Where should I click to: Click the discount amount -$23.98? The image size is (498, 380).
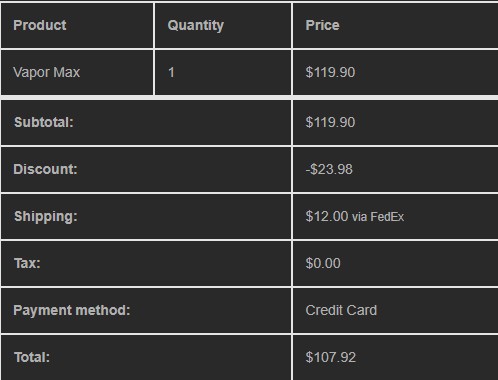point(329,169)
